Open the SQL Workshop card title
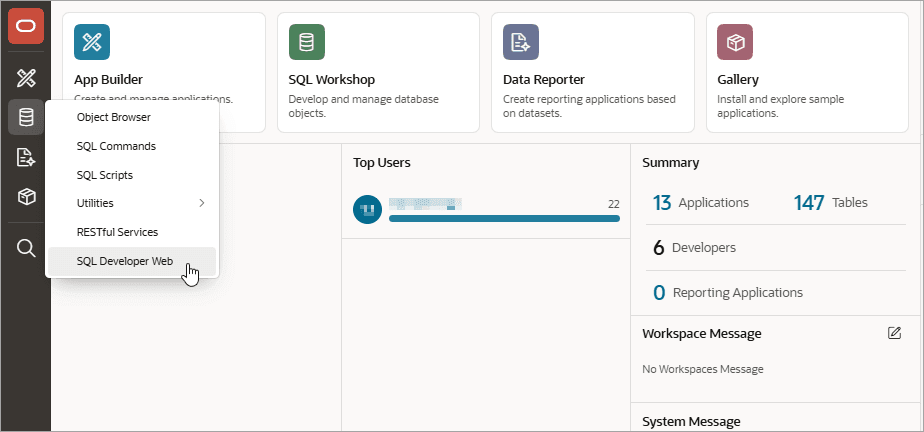The height and width of the screenshot is (432, 924). (x=332, y=80)
